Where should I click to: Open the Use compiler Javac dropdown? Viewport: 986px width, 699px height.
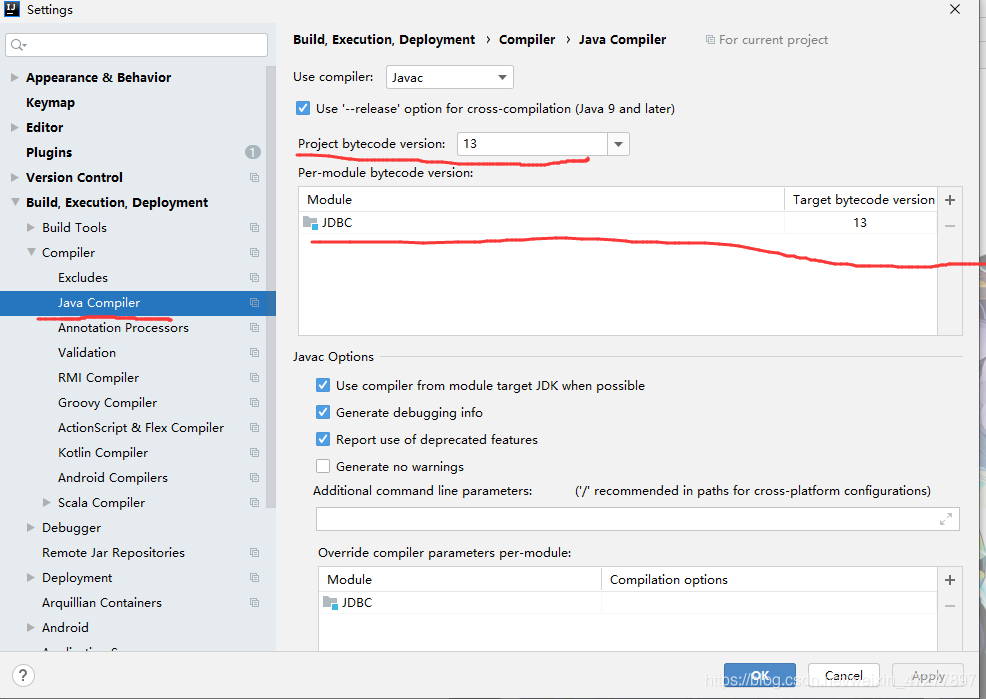coord(450,77)
